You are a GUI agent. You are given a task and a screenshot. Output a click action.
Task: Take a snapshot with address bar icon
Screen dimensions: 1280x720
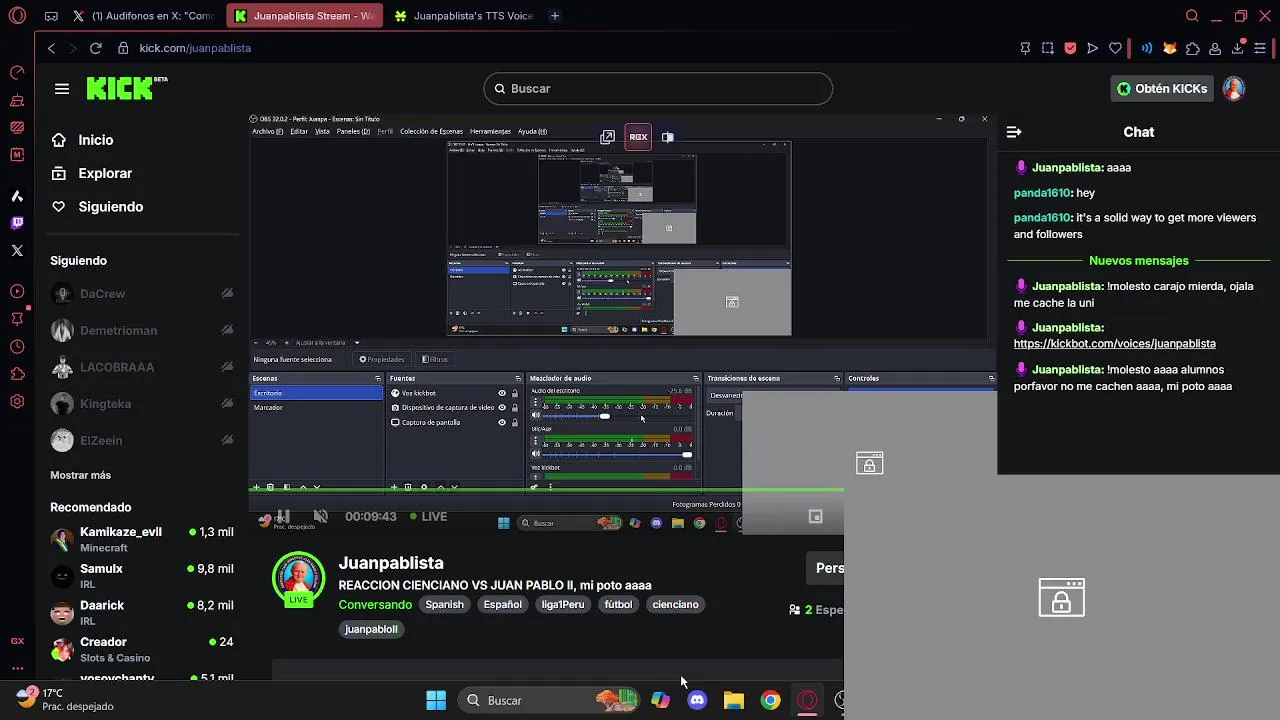[1047, 48]
